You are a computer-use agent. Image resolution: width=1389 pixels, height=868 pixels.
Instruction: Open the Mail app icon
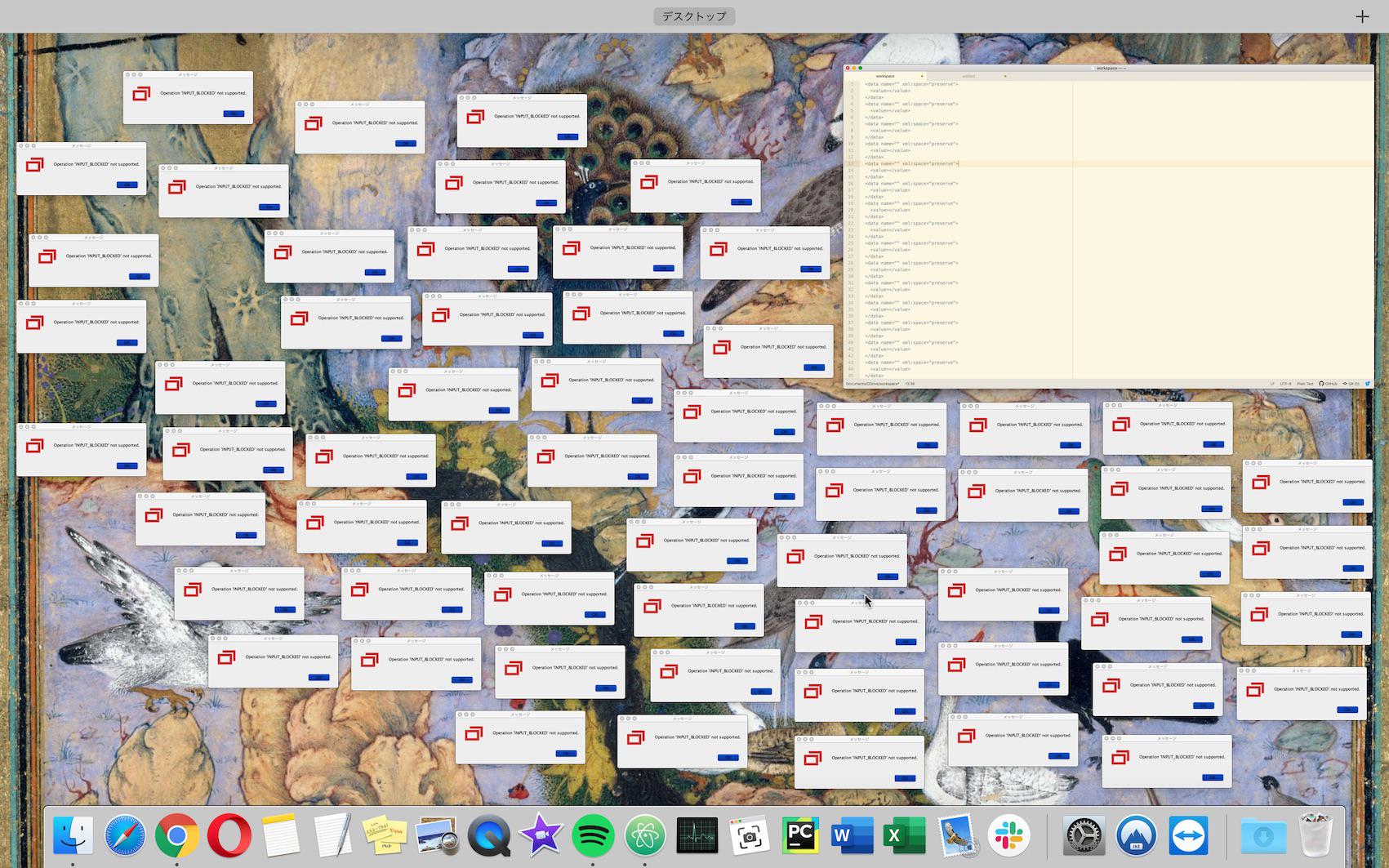point(957,835)
